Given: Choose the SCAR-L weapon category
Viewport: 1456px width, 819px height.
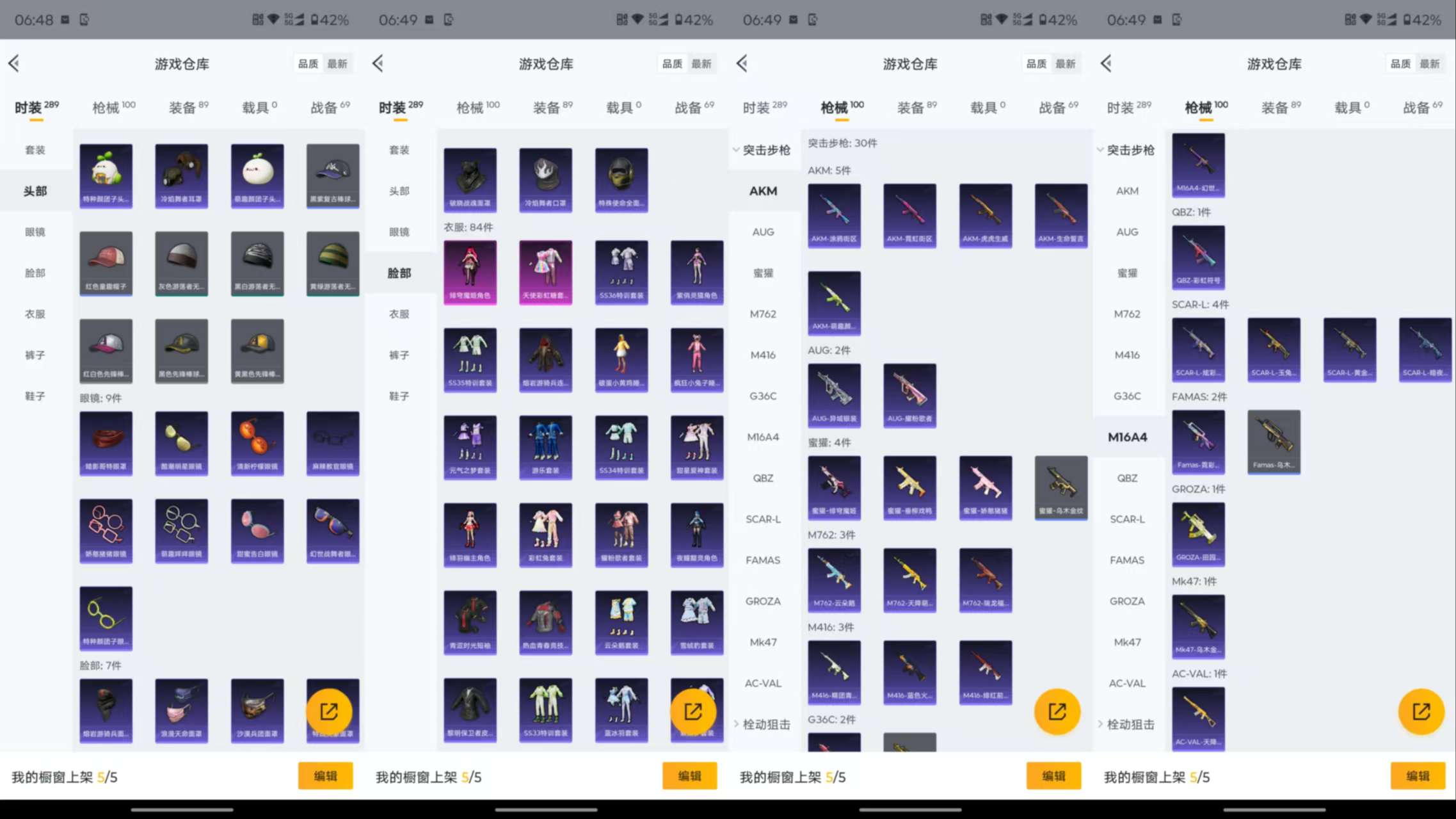Looking at the screenshot, I should [x=763, y=519].
